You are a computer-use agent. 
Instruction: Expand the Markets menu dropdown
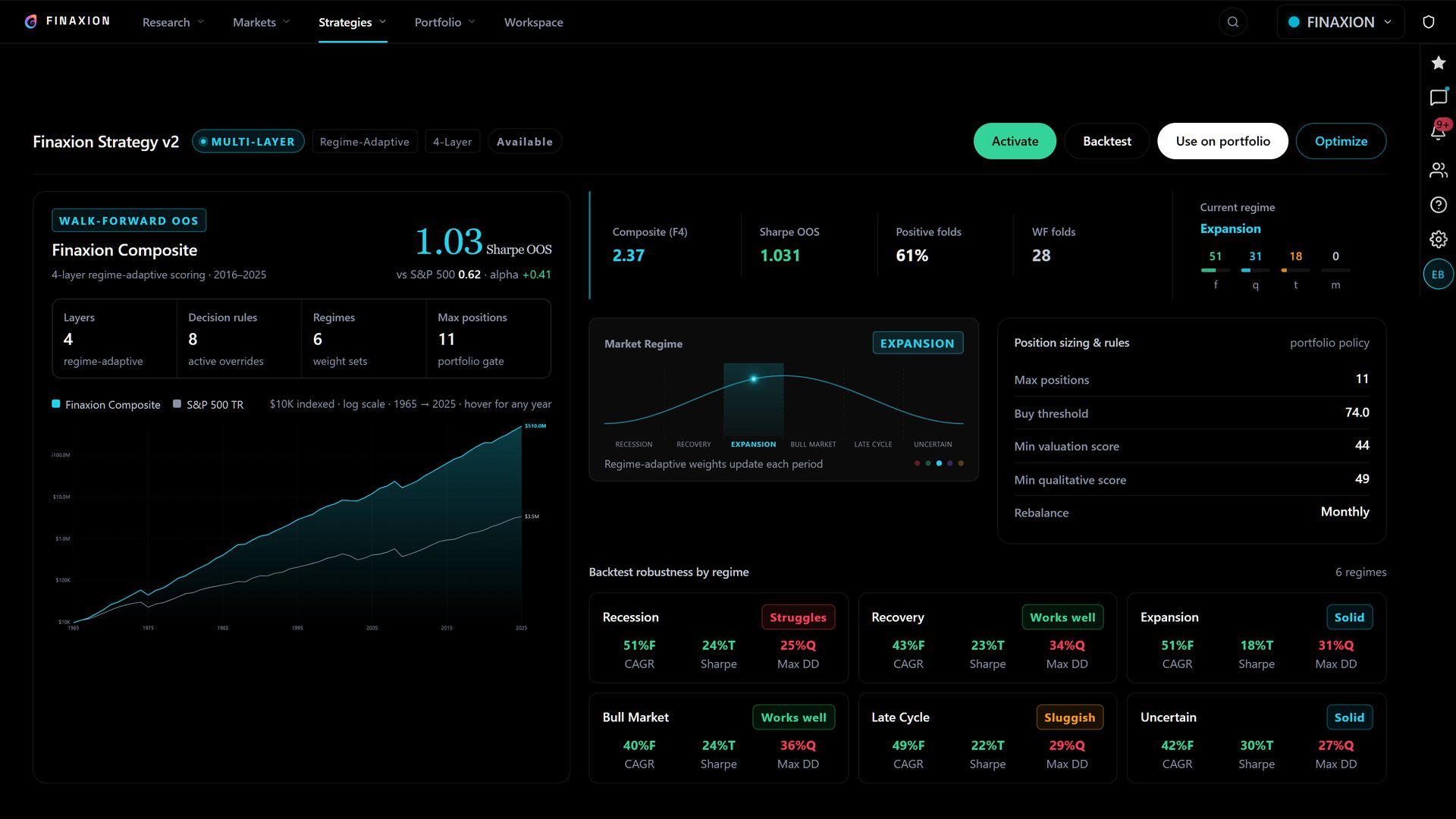click(x=261, y=22)
